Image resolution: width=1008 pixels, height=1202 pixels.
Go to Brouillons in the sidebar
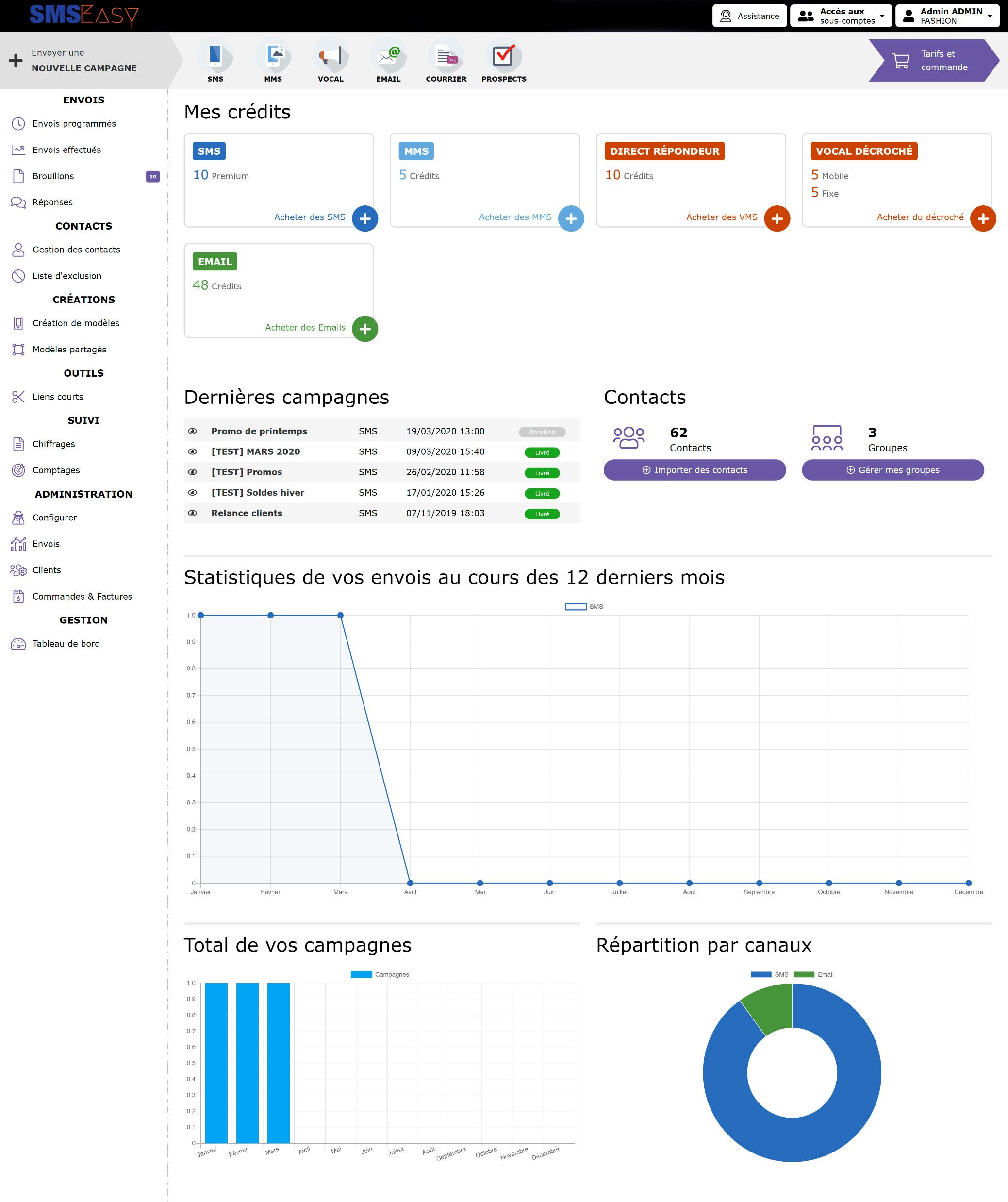click(53, 176)
